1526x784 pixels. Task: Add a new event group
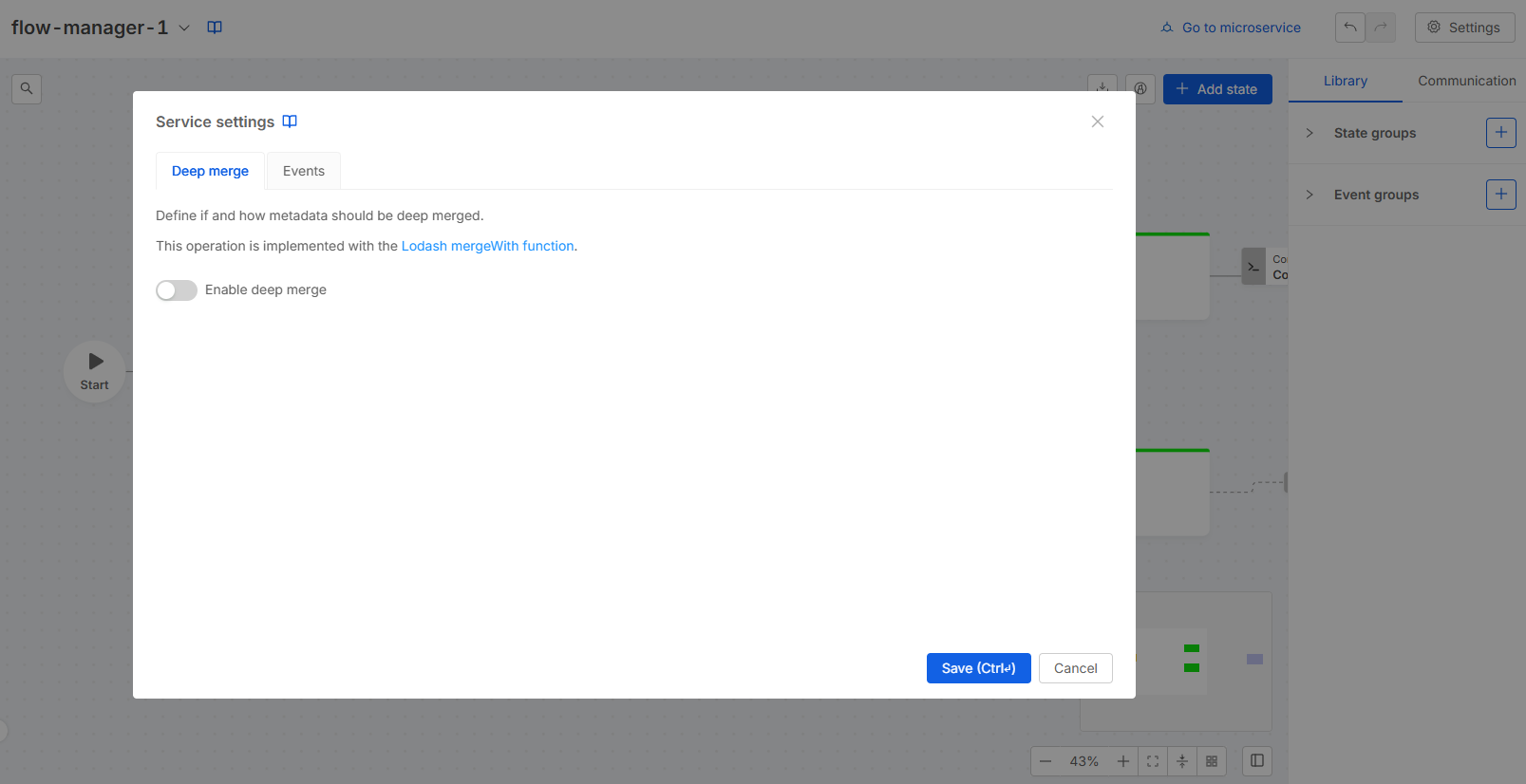(1501, 195)
